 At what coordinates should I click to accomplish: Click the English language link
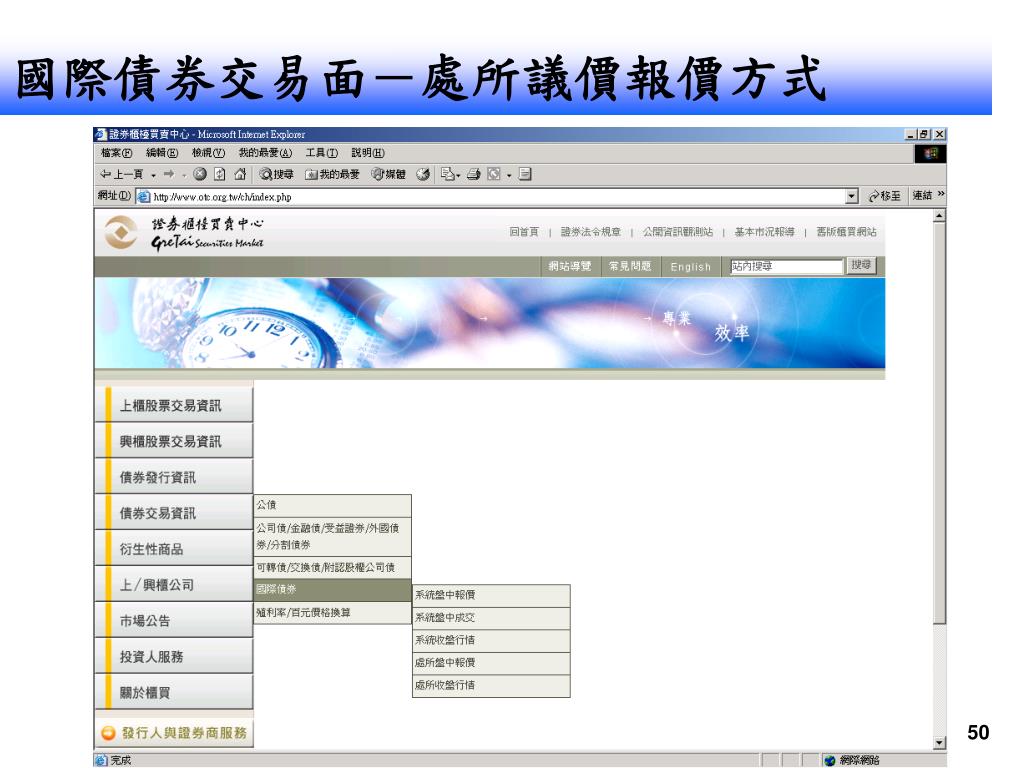point(690,266)
